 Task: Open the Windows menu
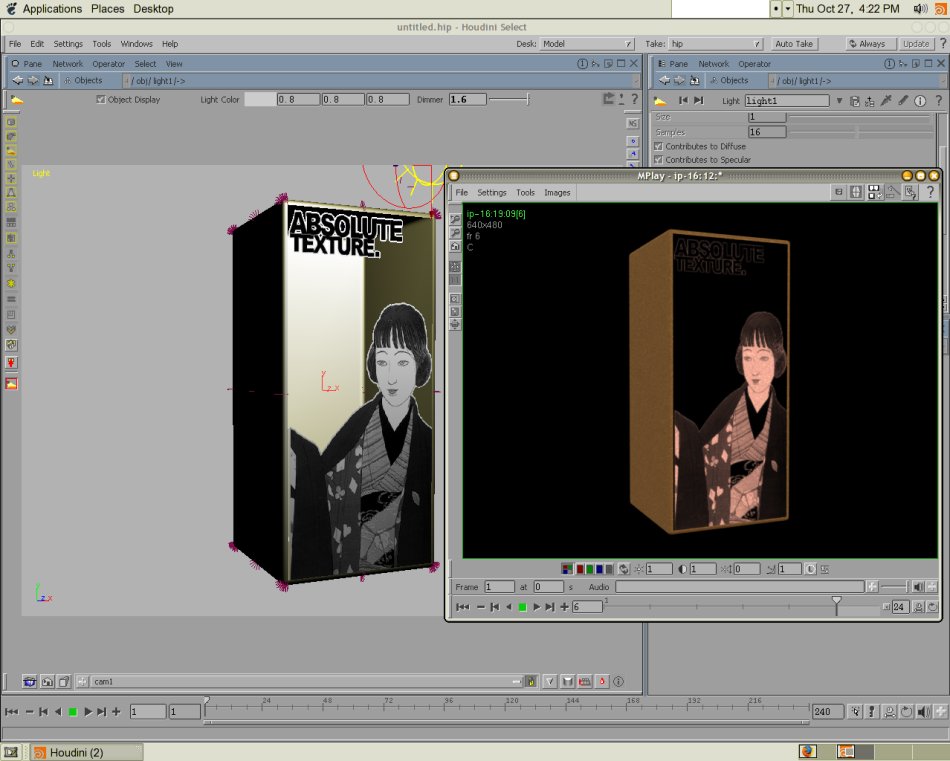(x=136, y=44)
